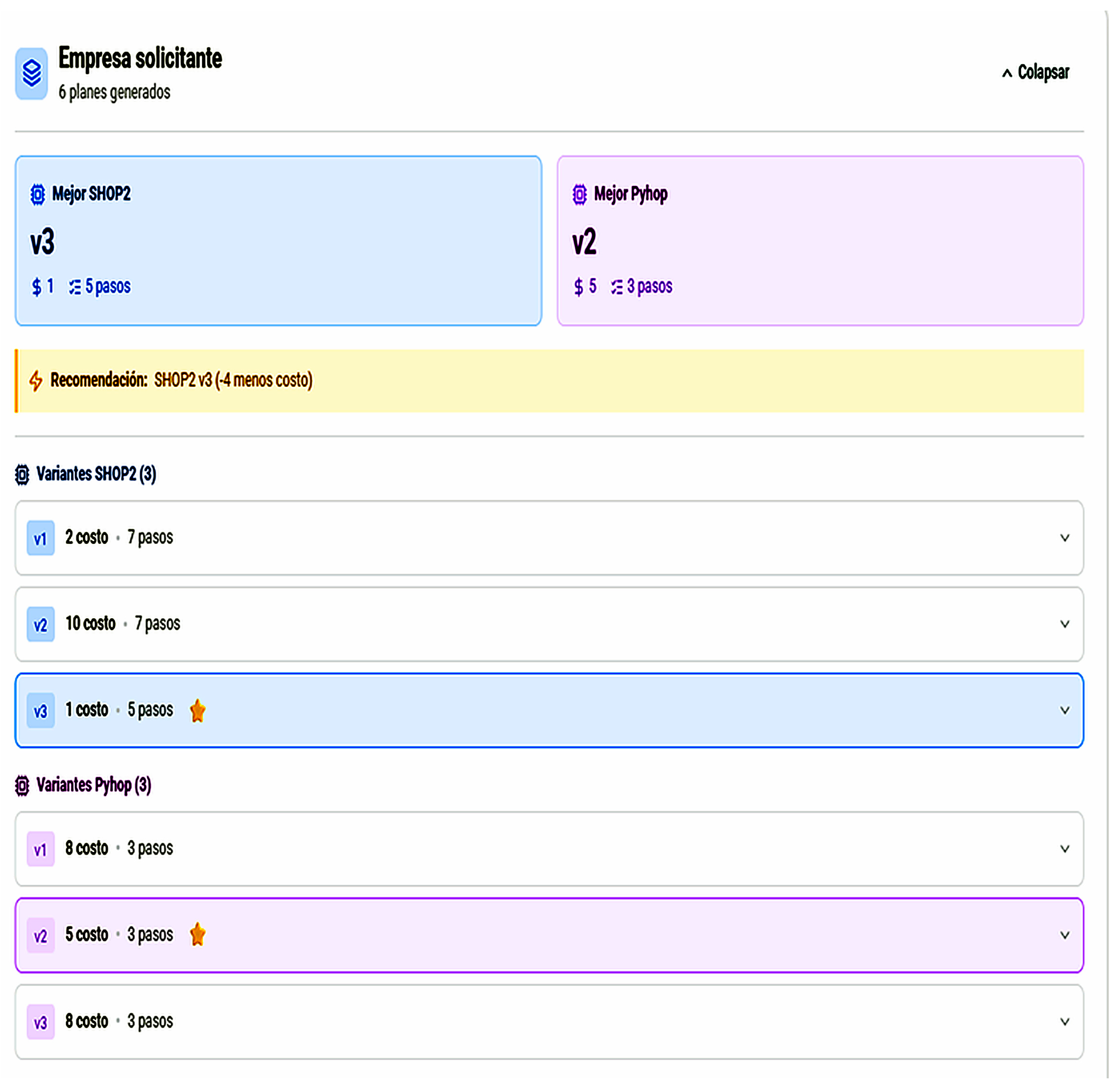Click the chip icon beside Variantes Pyhop
1120x1091 pixels.
pyautogui.click(x=22, y=786)
